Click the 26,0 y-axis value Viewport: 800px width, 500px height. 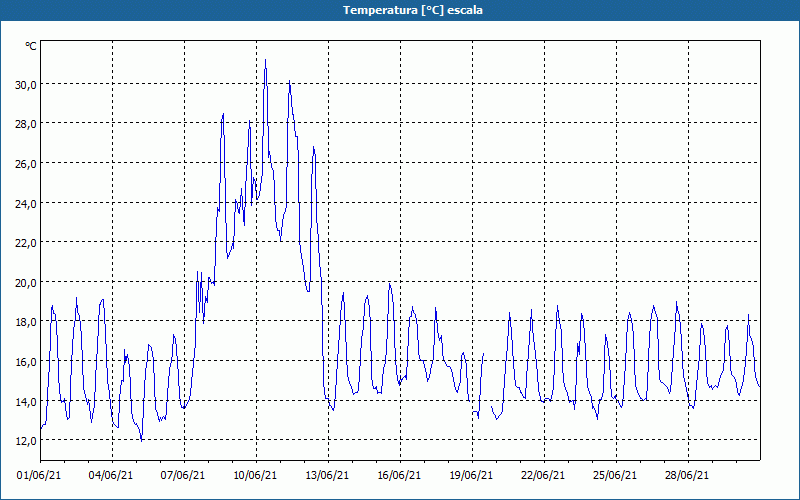[26, 164]
